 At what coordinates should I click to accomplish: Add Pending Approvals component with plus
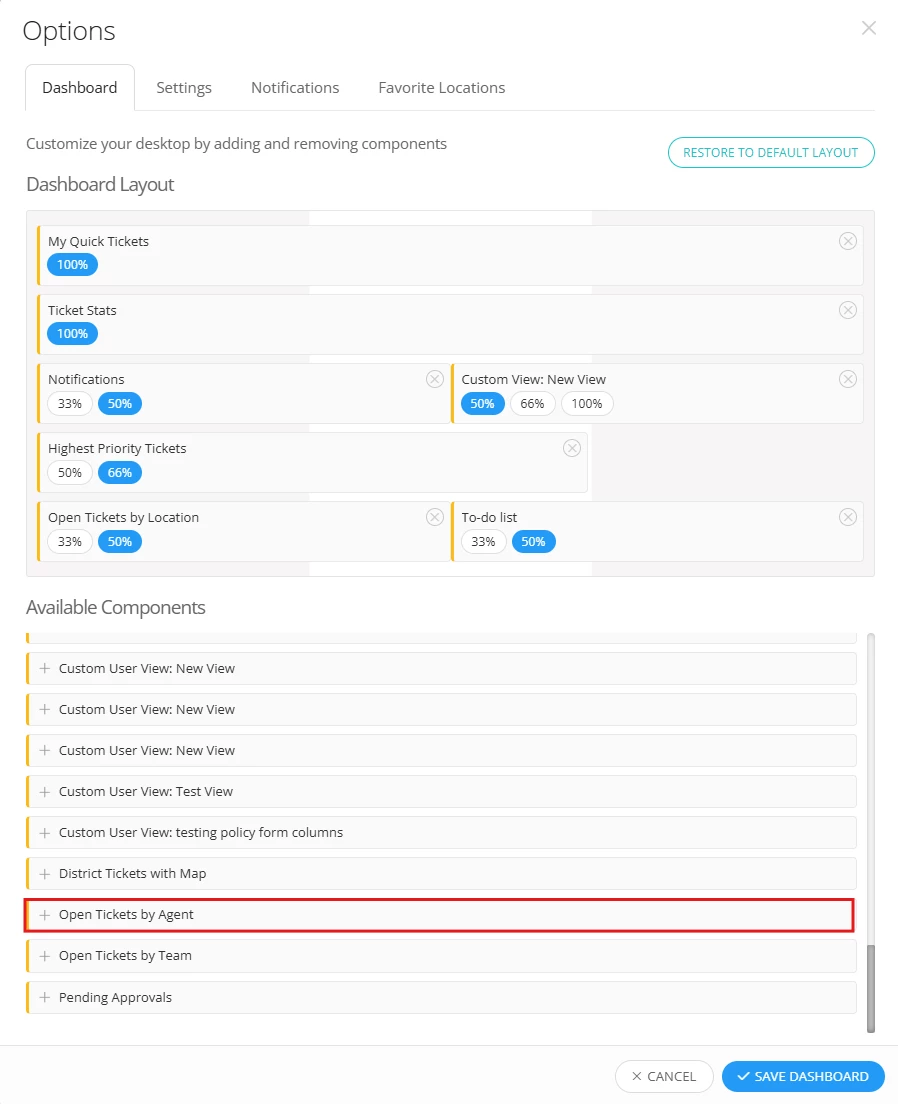point(44,997)
